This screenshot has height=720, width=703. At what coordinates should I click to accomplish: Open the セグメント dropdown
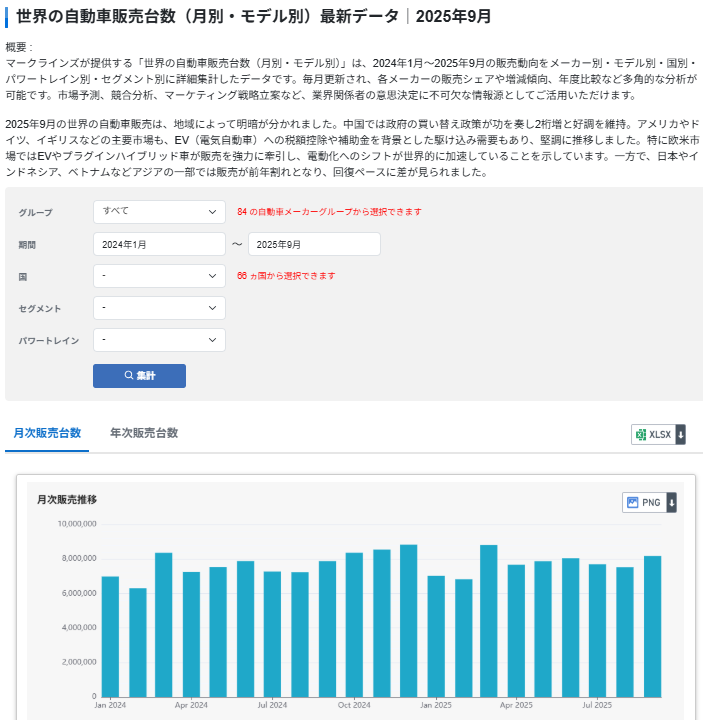[x=159, y=308]
